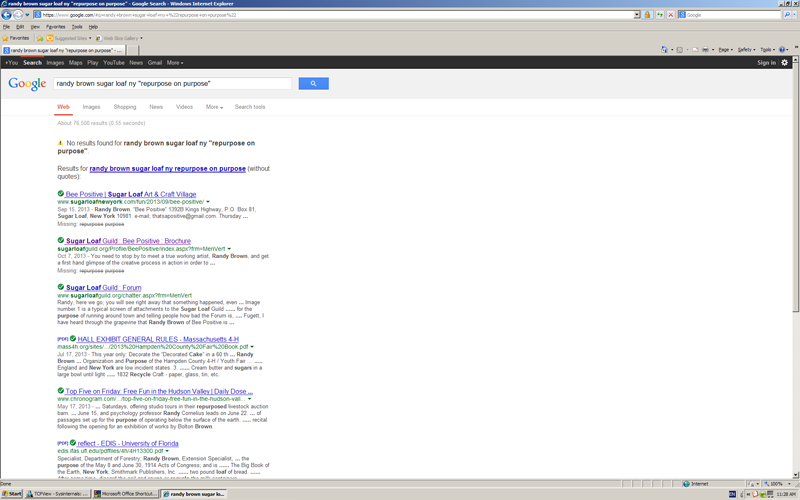Open recent pages dropdown beside Forward arrow
Screen dimensions: 800x500
click(27, 15)
